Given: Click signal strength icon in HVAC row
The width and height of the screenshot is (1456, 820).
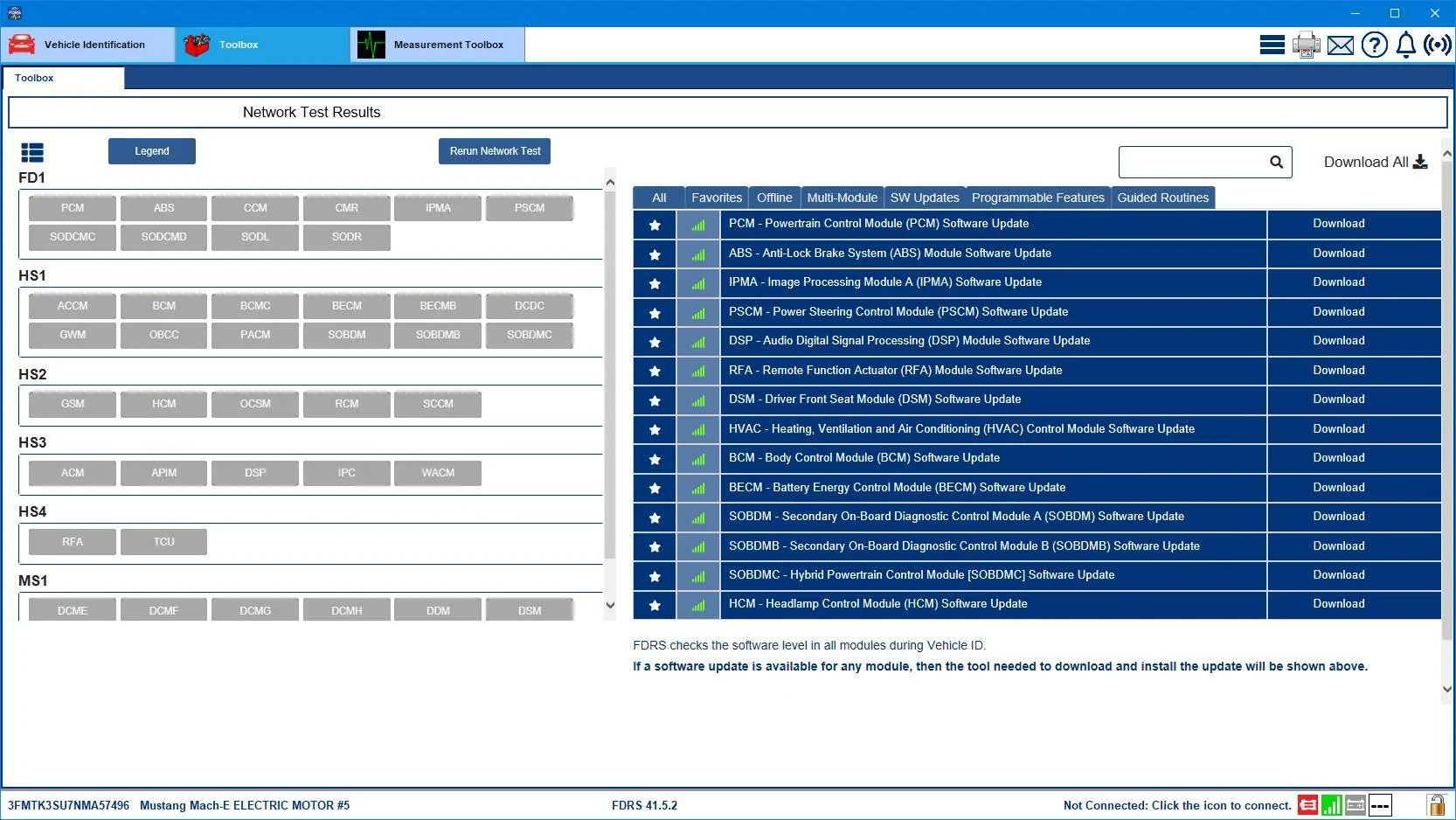Looking at the screenshot, I should tap(698, 430).
